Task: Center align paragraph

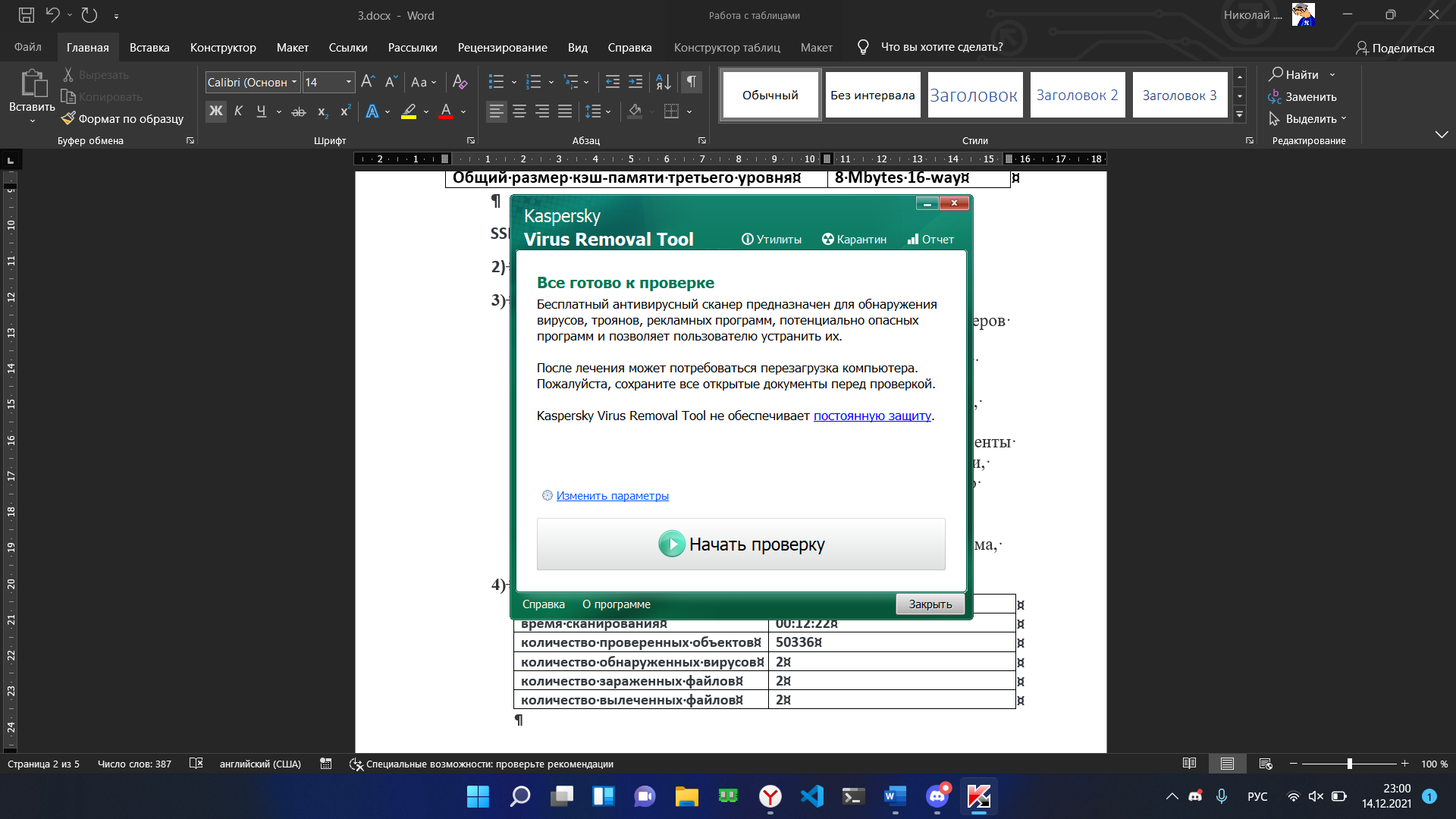Action: pos(519,111)
